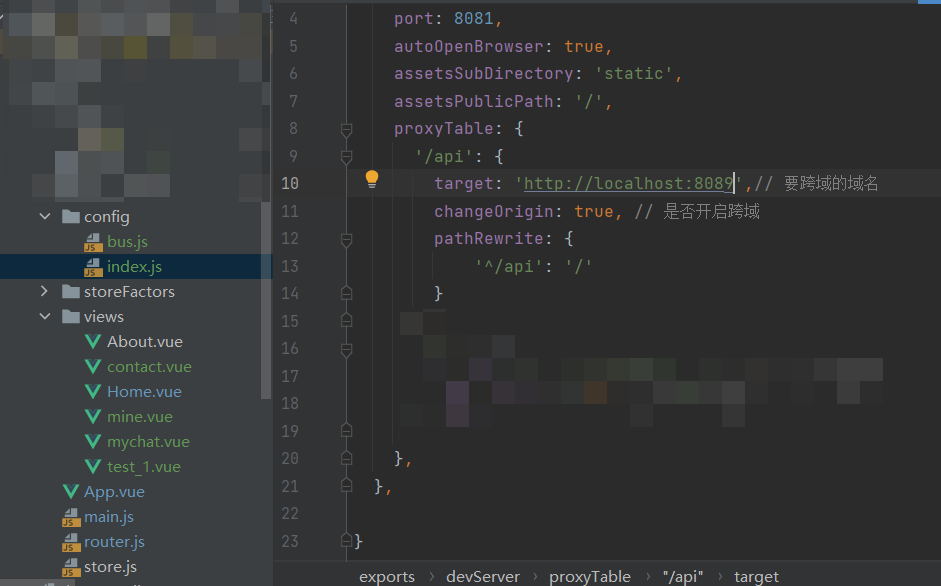The height and width of the screenshot is (586, 941).
Task: Click the Vue icon beside Home.vue
Action: click(x=93, y=391)
